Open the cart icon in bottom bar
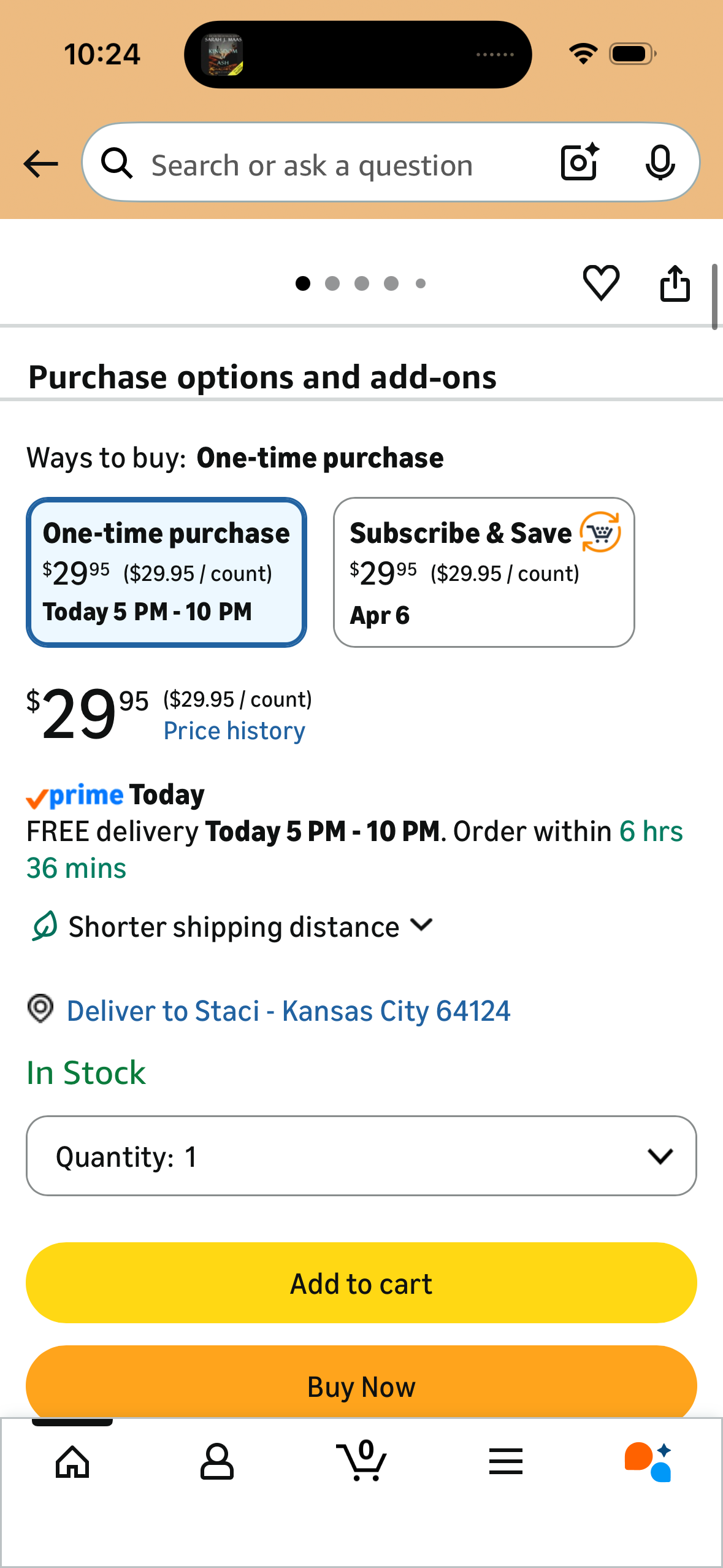The height and width of the screenshot is (1568, 723). tap(361, 1461)
